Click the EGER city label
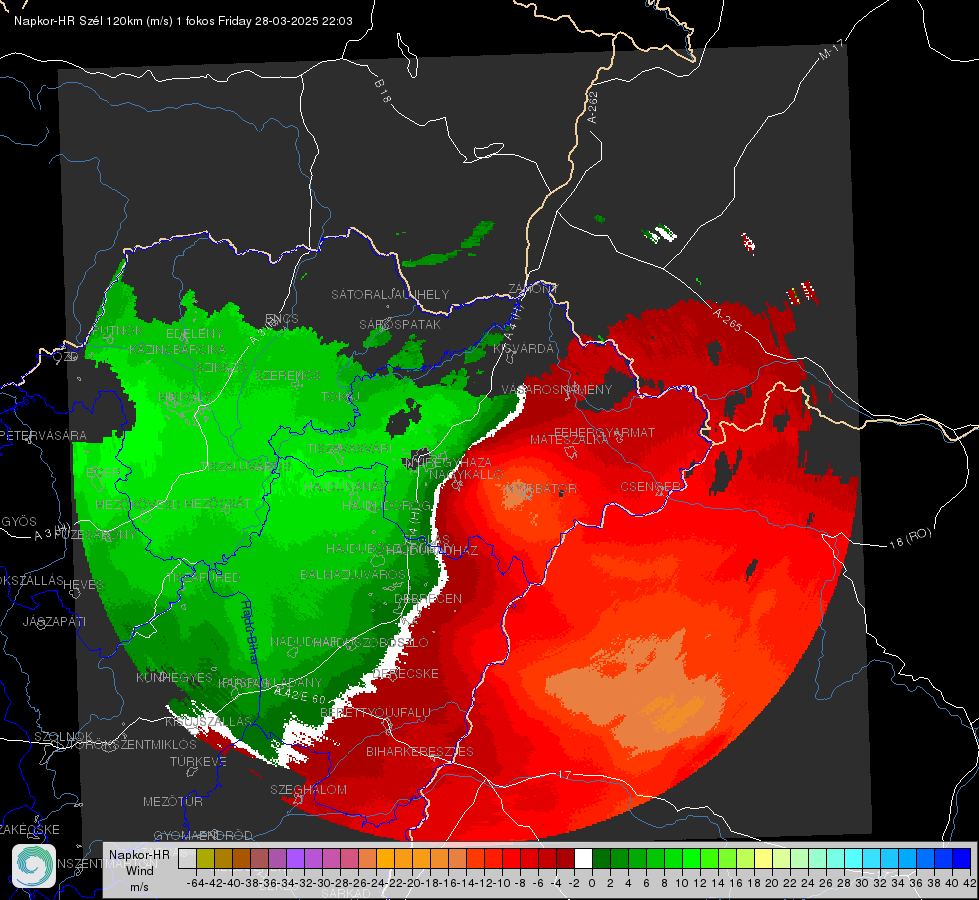 pyautogui.click(x=103, y=473)
